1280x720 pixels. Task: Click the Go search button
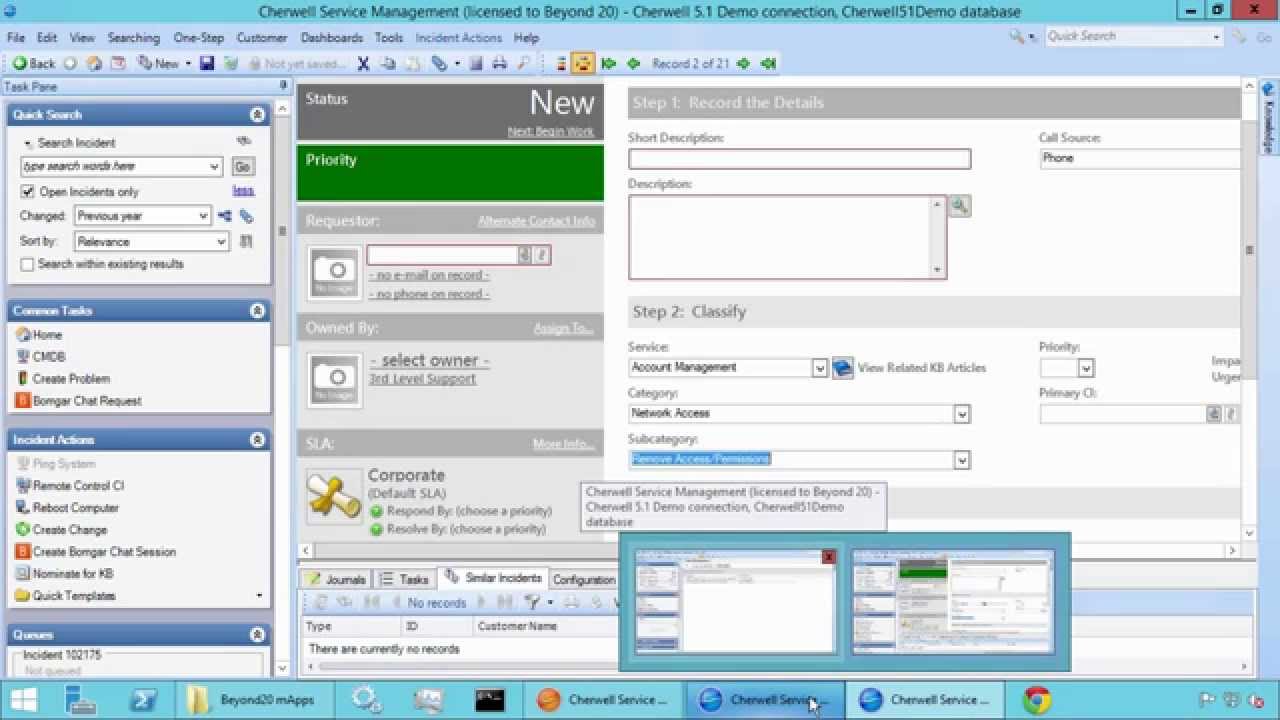pyautogui.click(x=243, y=167)
